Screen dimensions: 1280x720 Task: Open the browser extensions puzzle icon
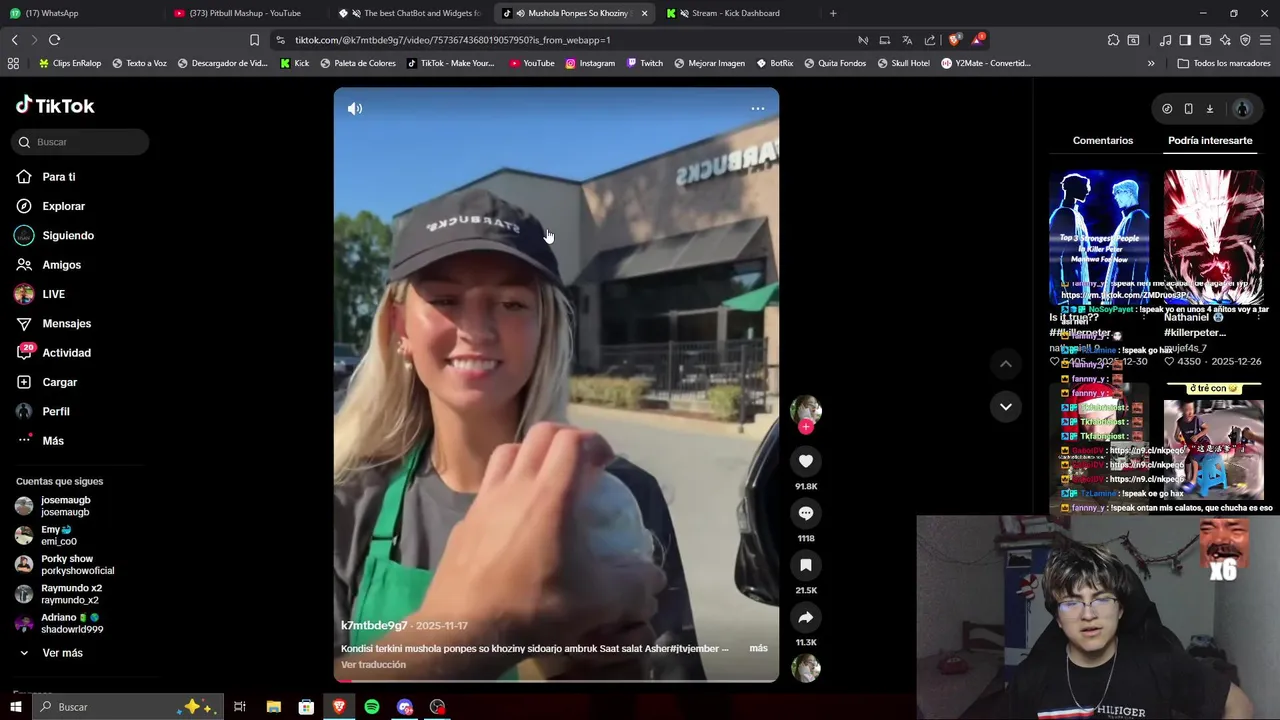click(x=1113, y=40)
